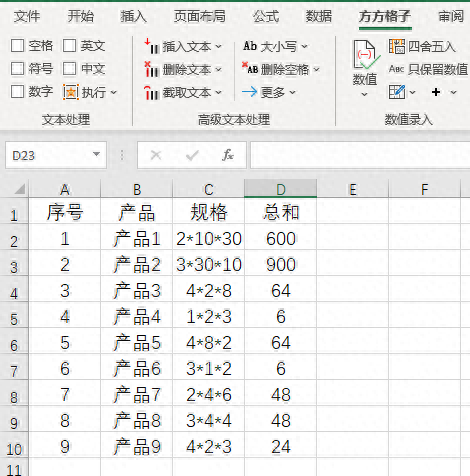Click the 插入文本 insert text icon

coord(151,46)
